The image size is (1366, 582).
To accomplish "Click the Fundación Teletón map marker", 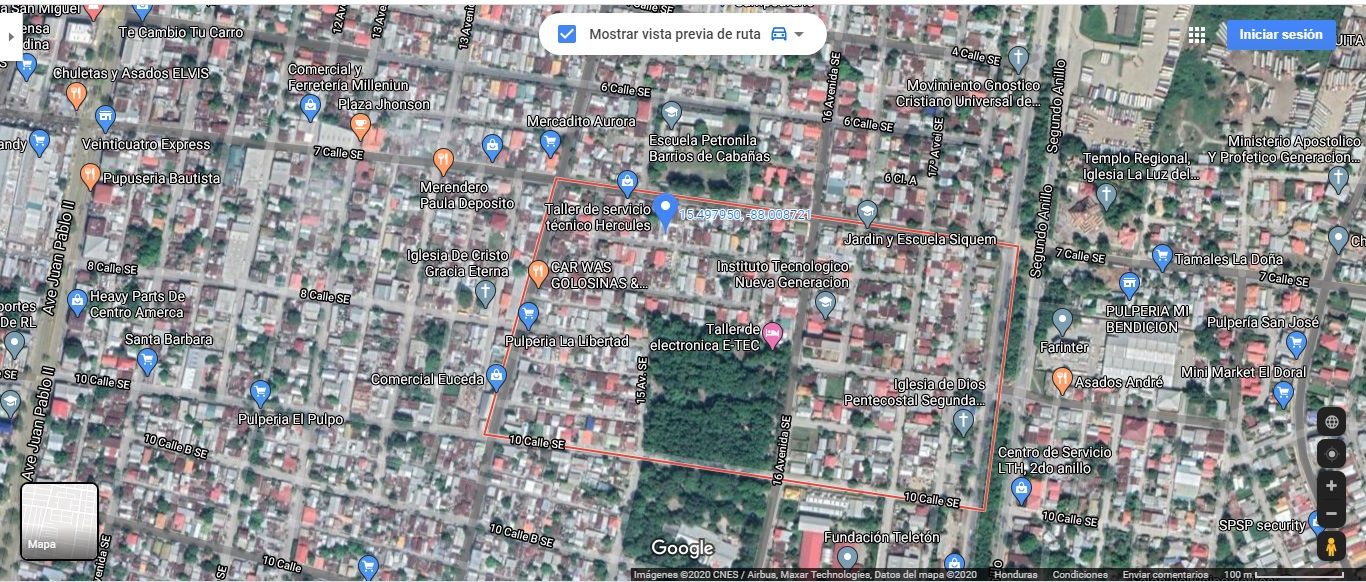I will (848, 557).
